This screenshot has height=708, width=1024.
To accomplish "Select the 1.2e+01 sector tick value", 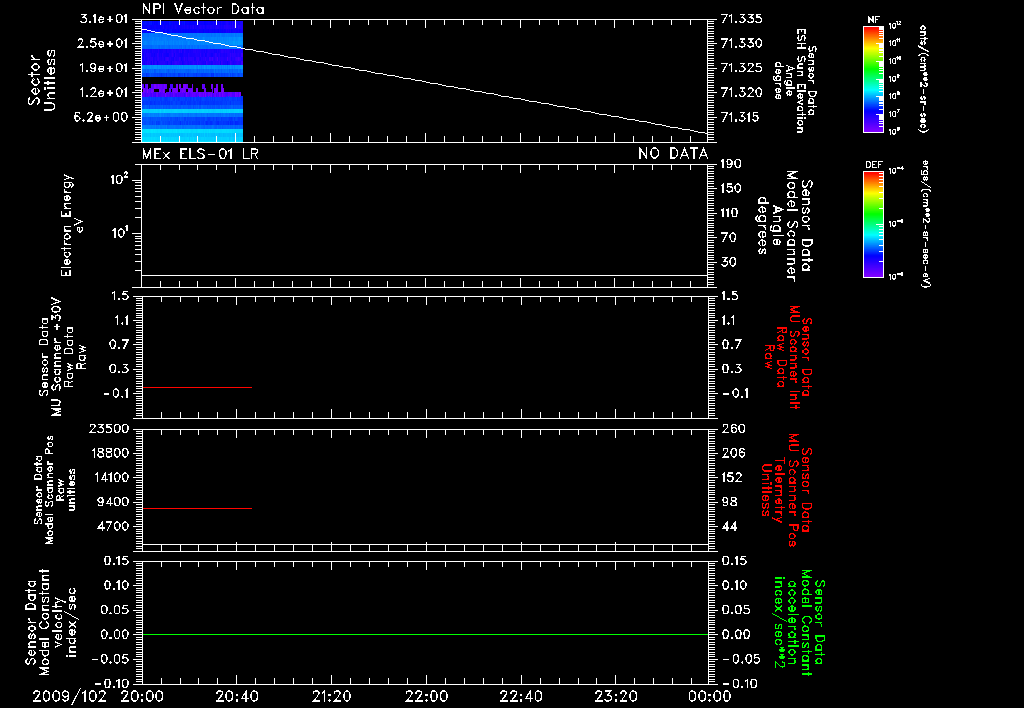I will 104,93.
